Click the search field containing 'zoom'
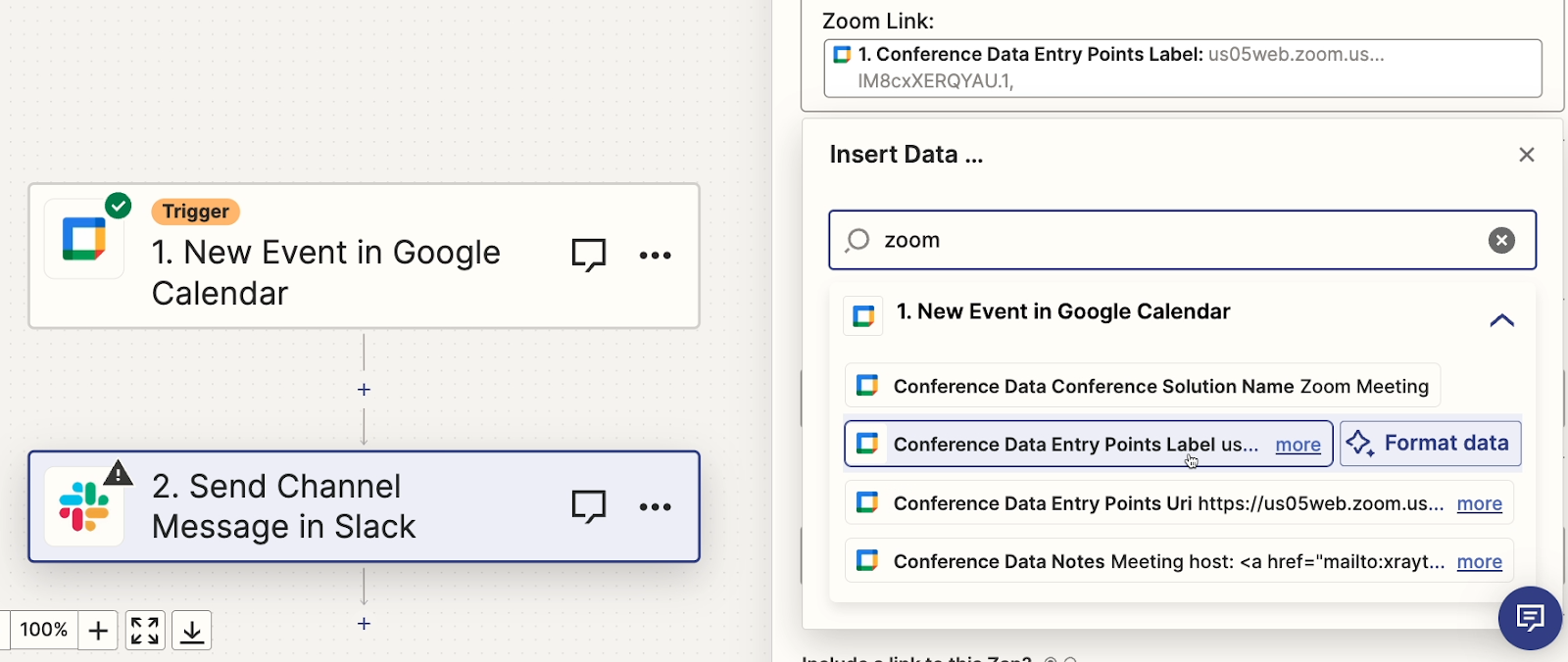 [x=1182, y=240]
